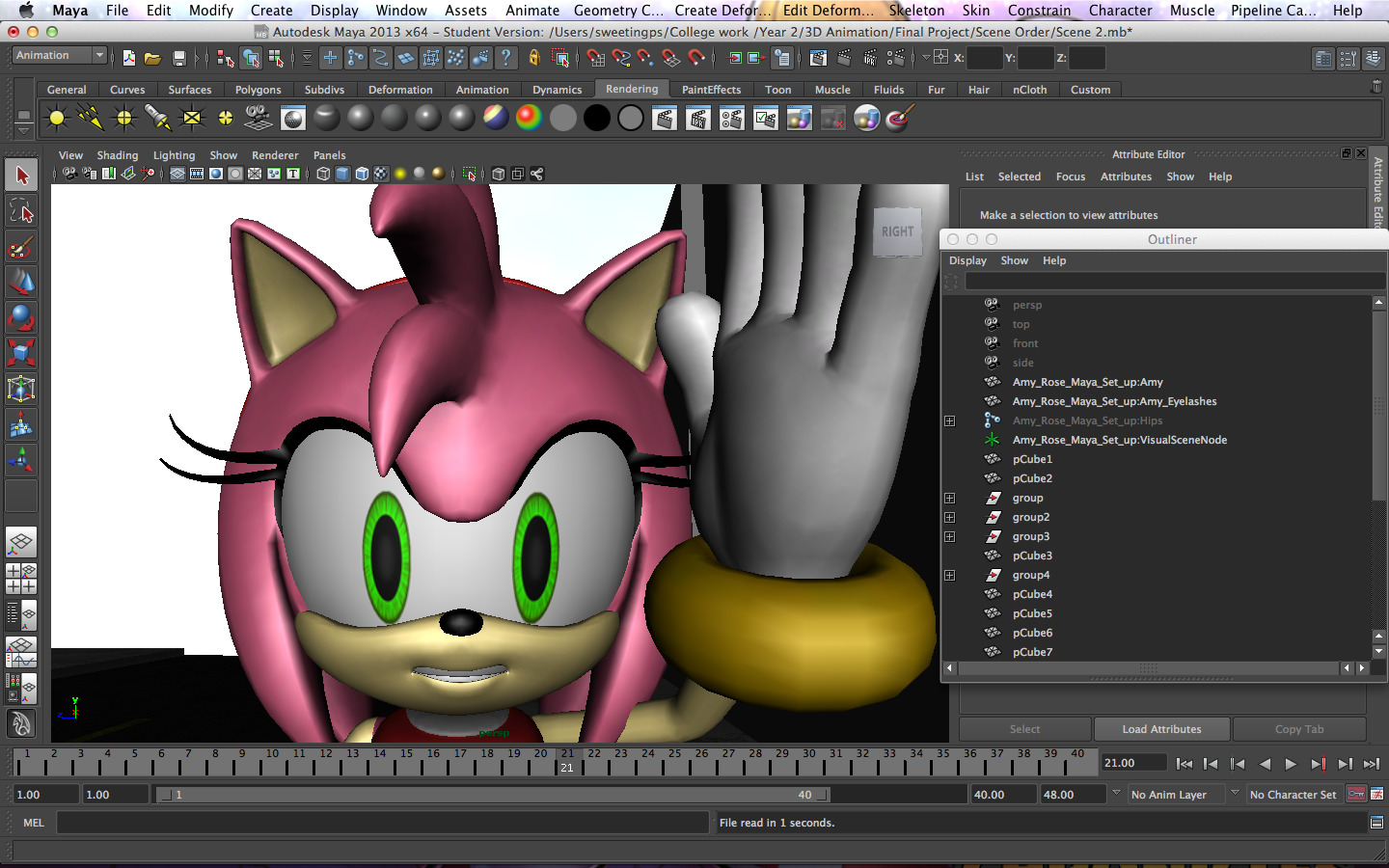Select the Rotate tool
The width and height of the screenshot is (1389, 868).
(21, 318)
